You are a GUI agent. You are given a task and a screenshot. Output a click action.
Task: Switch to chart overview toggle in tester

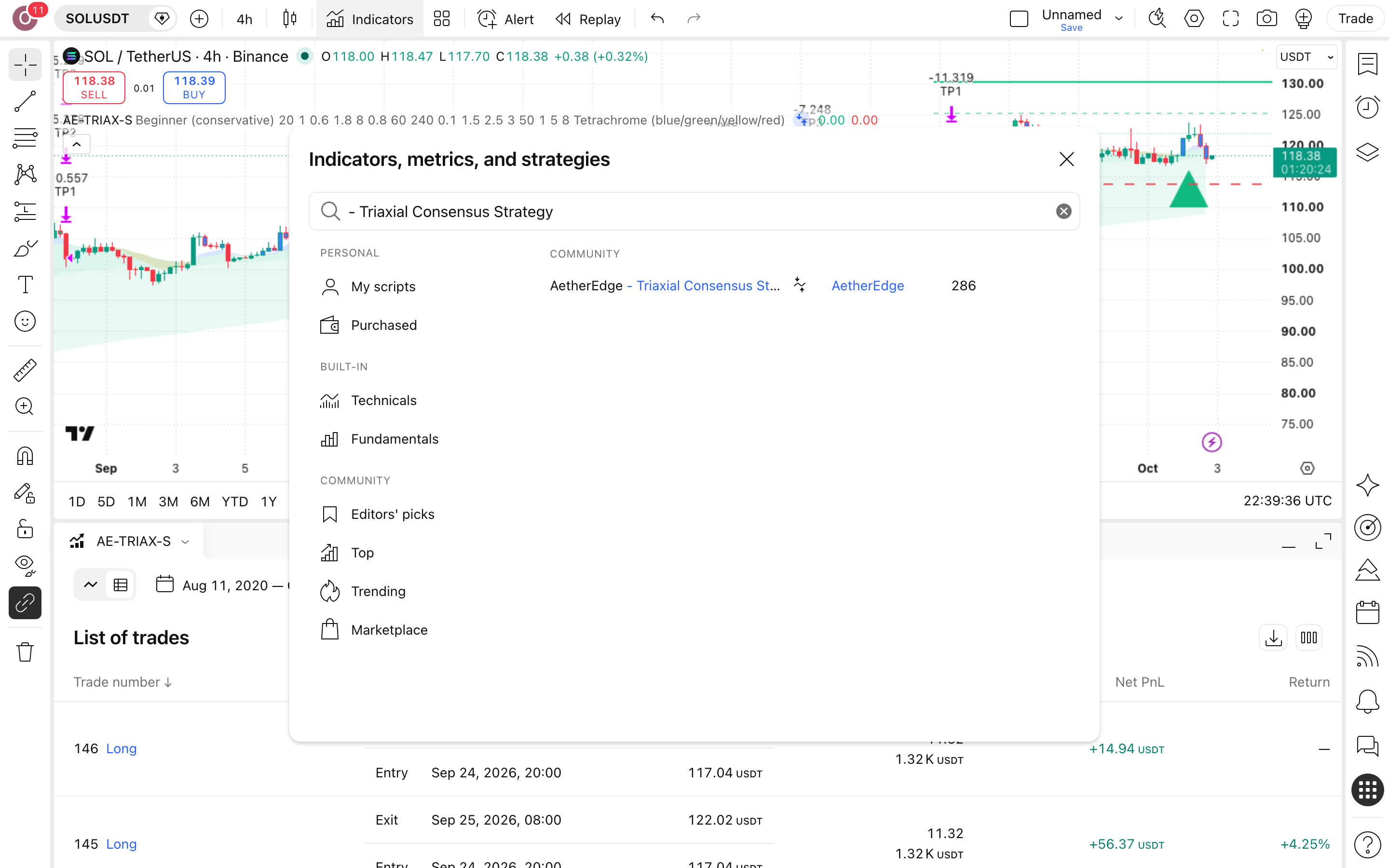coord(91,585)
